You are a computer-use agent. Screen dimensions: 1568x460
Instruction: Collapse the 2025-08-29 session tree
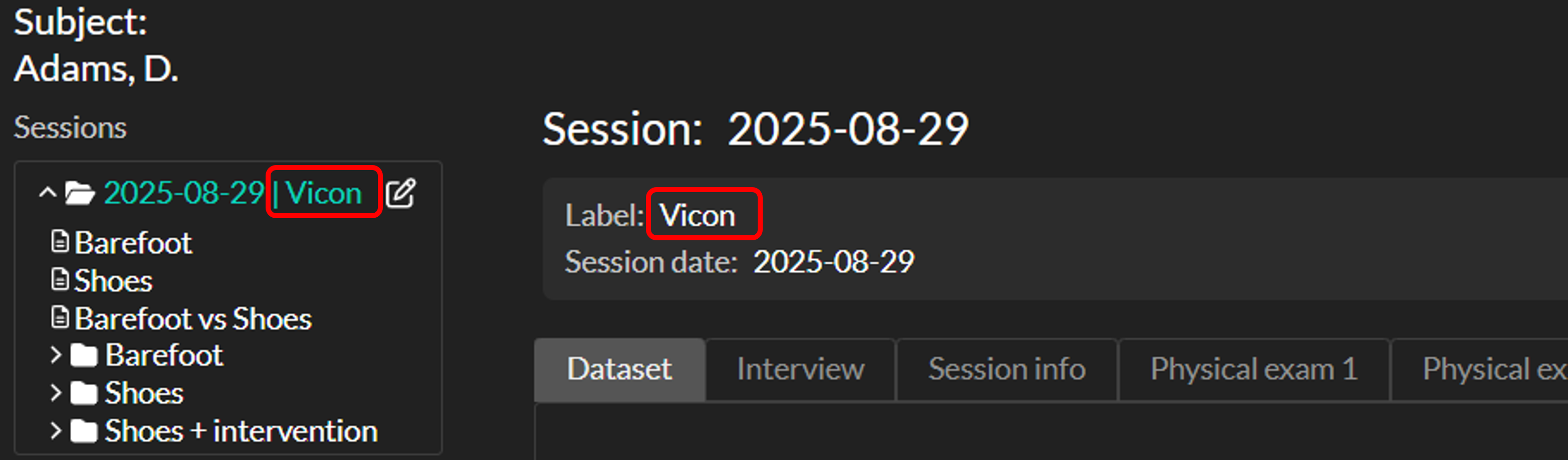[48, 194]
